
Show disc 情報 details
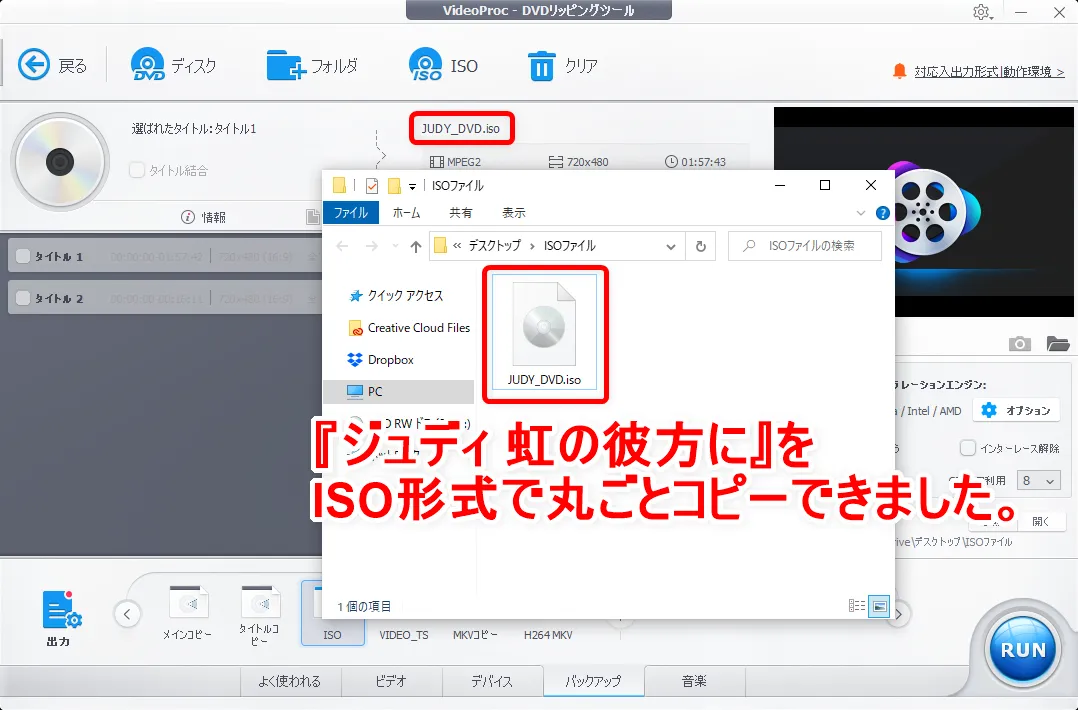[204, 217]
